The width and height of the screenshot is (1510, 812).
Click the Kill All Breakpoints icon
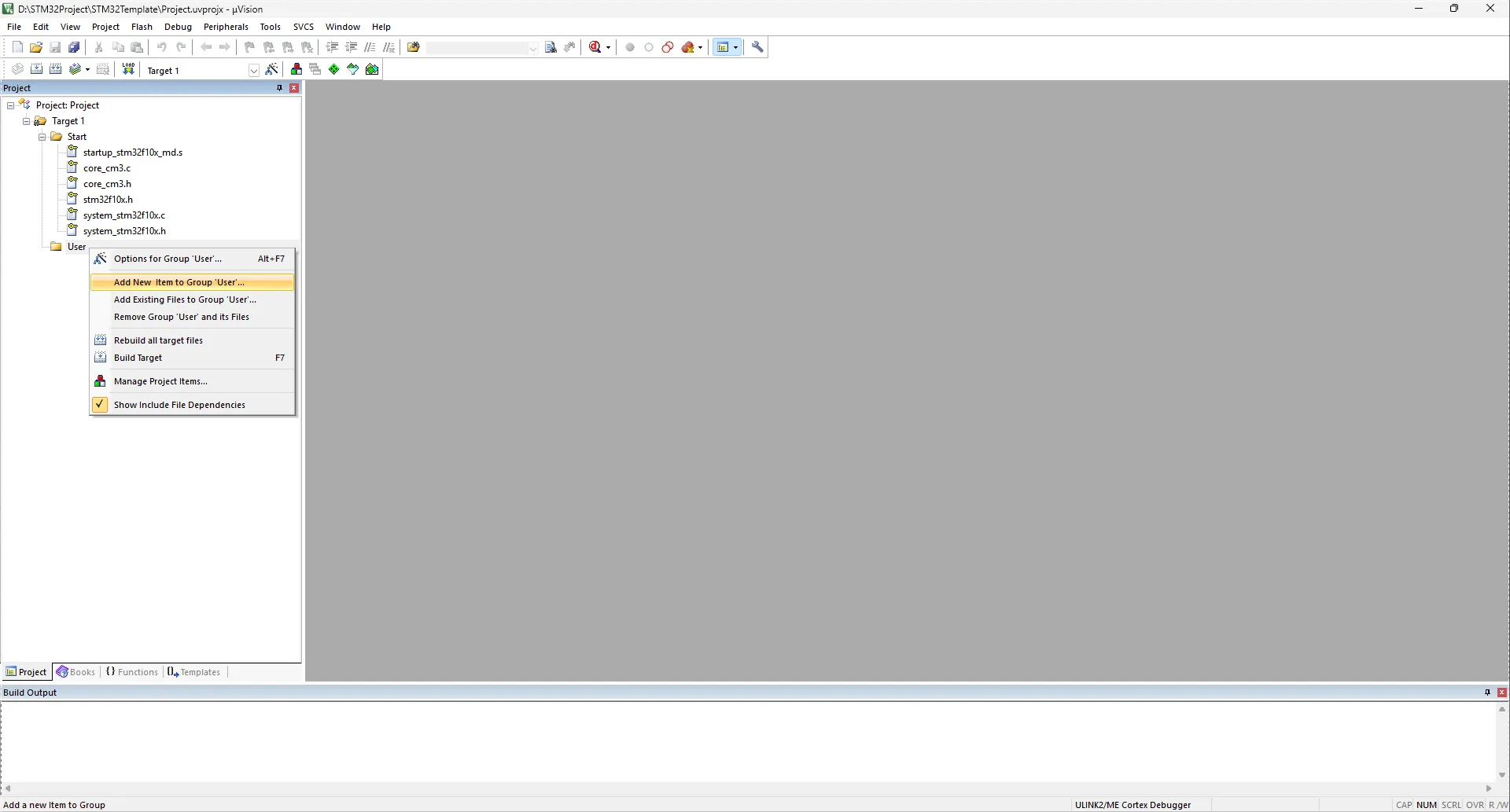[x=688, y=47]
